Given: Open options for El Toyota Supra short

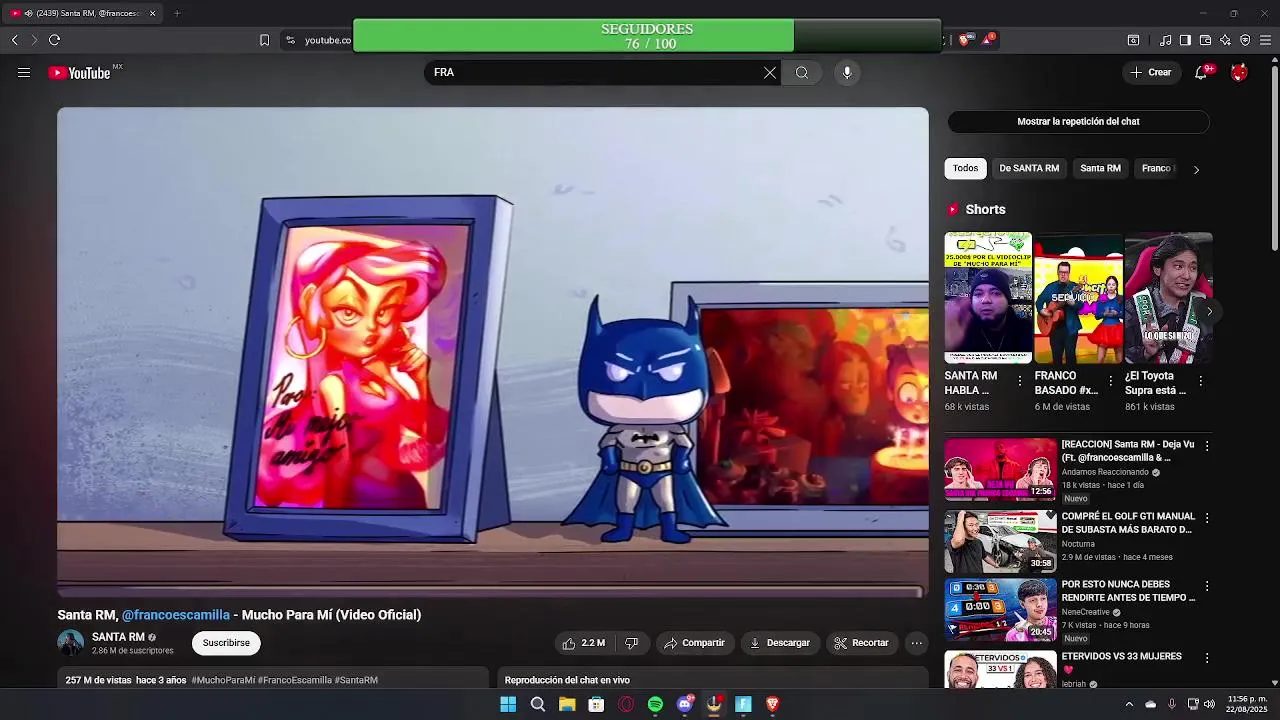Looking at the screenshot, I should tap(1201, 381).
